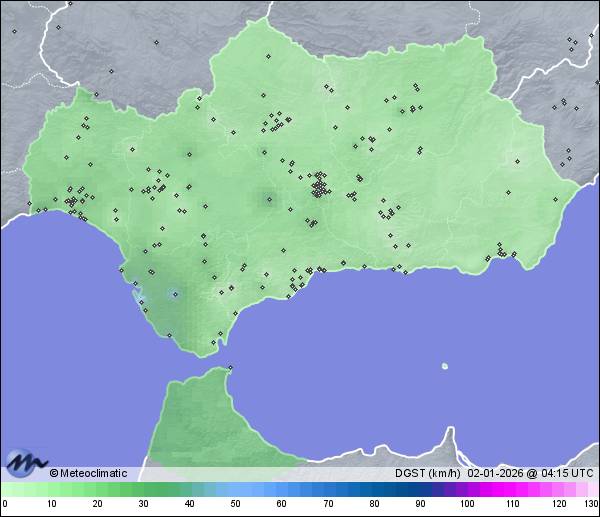Image resolution: width=600 pixels, height=517 pixels.
Task: Click the 90 km/h dark blue scale segment
Action: pos(420,489)
